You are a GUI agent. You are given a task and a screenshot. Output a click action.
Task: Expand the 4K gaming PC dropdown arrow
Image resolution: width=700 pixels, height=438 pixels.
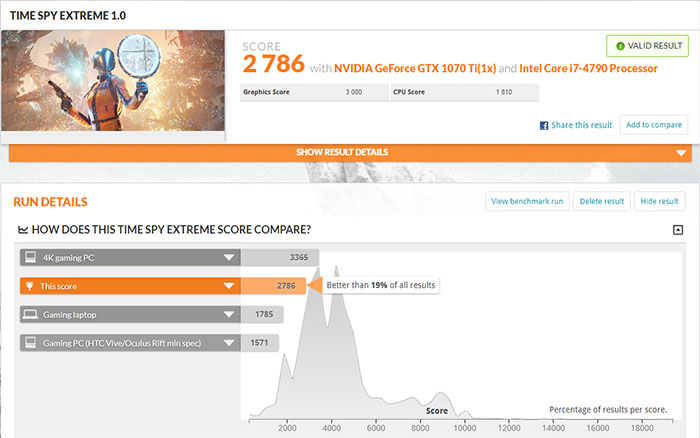pos(230,257)
